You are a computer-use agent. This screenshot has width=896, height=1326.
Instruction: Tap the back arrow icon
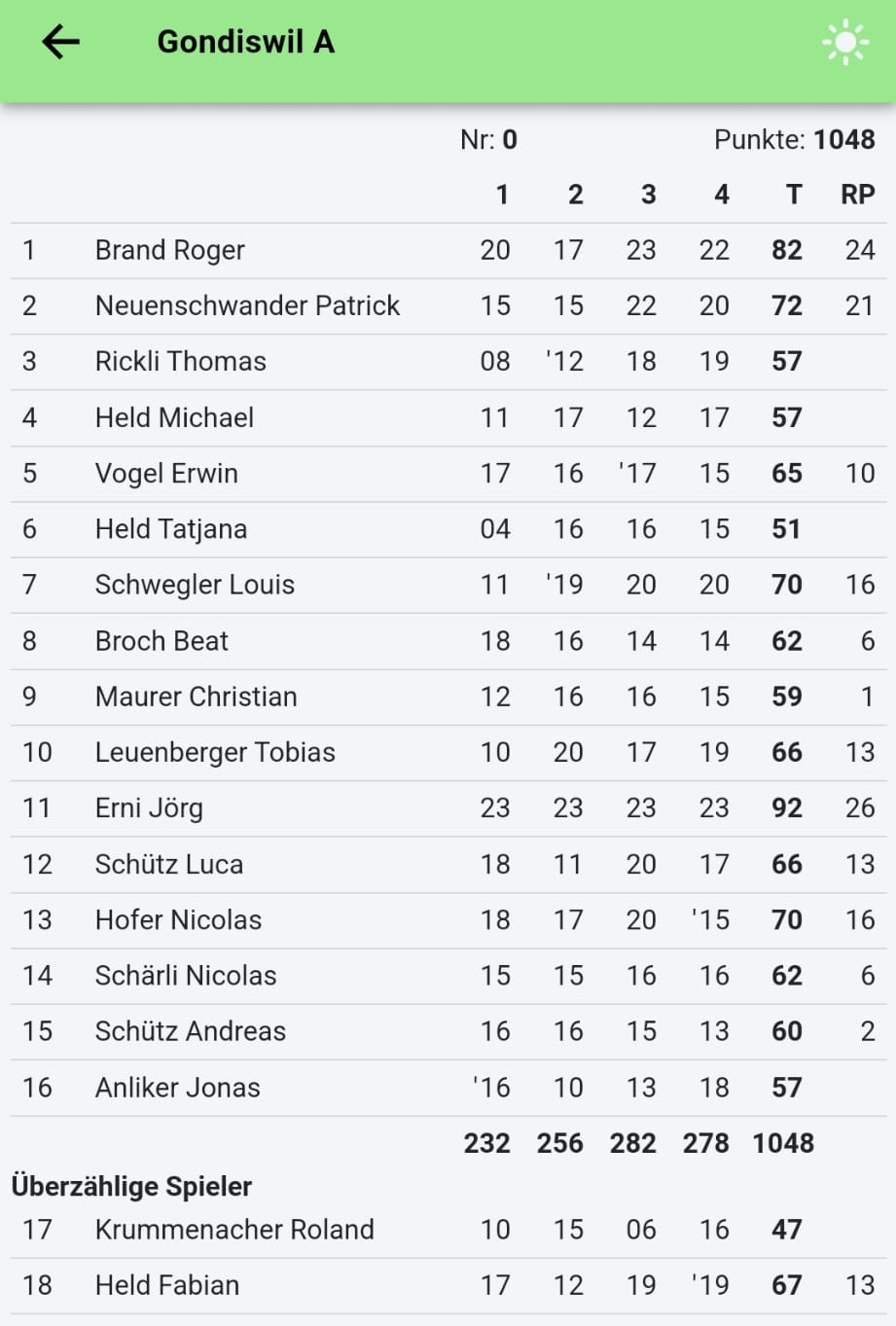60,42
